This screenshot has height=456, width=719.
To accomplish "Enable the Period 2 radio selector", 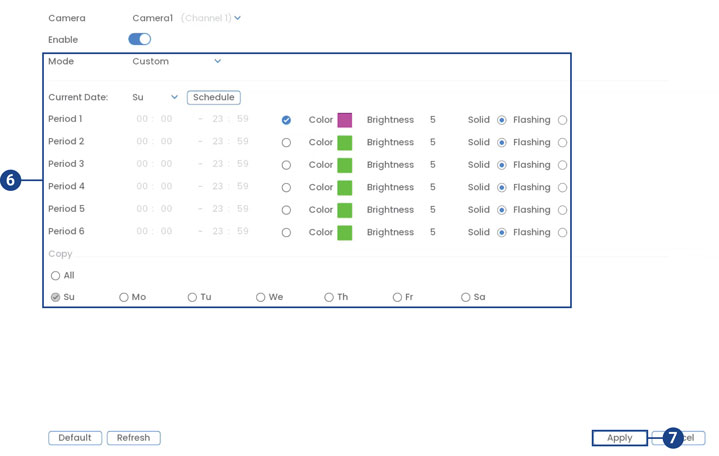I will click(x=286, y=143).
